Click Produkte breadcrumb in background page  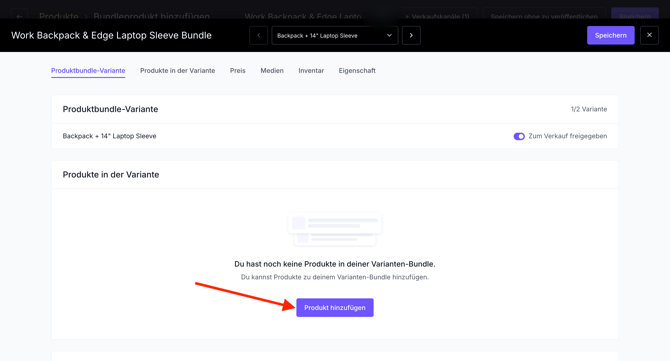click(x=59, y=16)
